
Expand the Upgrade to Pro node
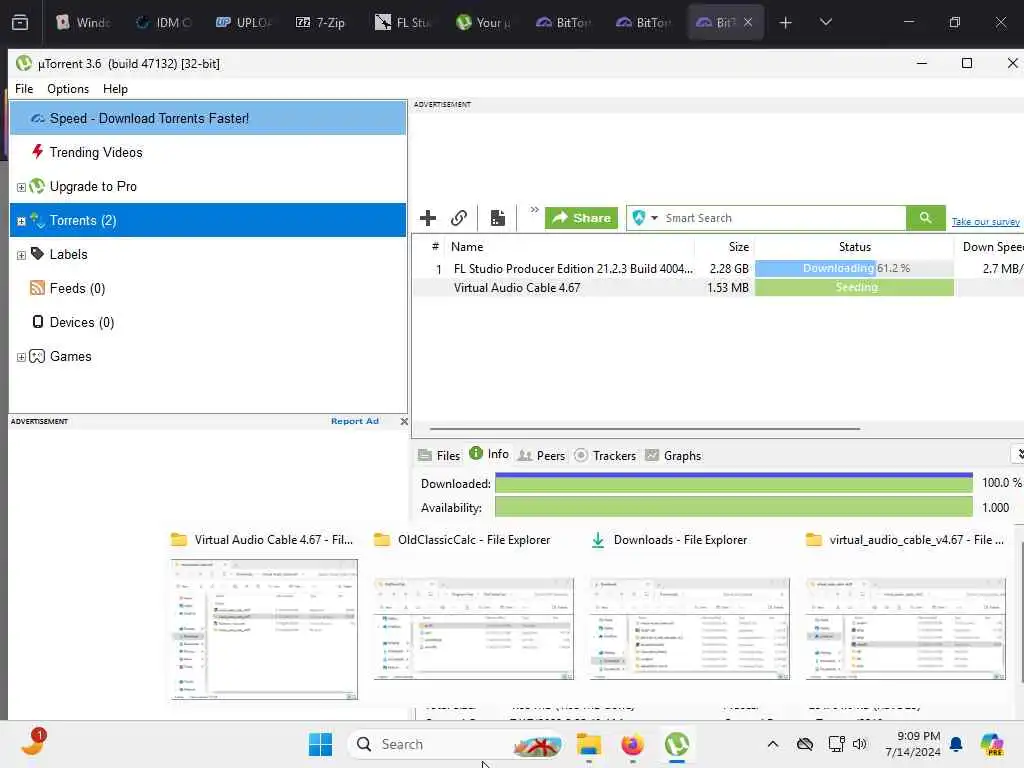[x=21, y=187]
